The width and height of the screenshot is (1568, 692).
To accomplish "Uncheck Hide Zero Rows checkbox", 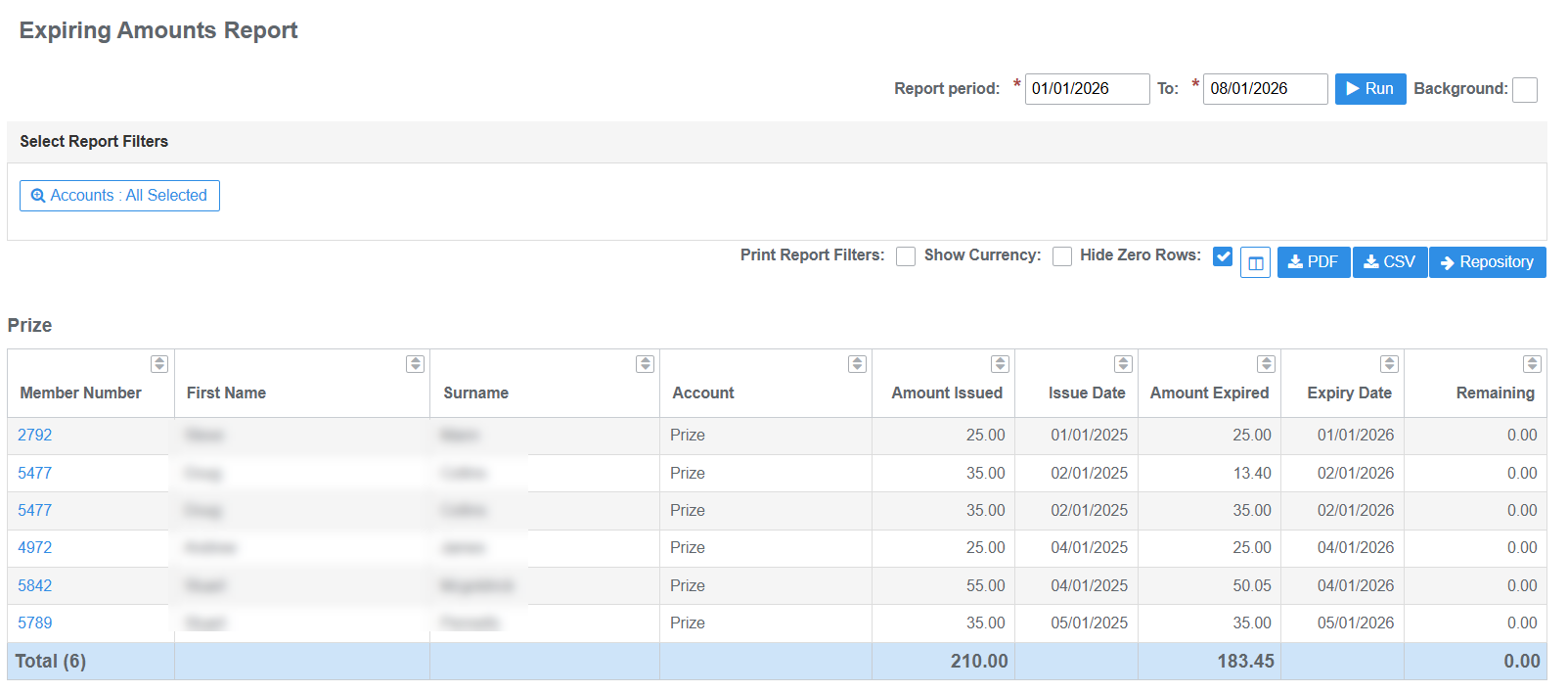I will click(x=1223, y=256).
